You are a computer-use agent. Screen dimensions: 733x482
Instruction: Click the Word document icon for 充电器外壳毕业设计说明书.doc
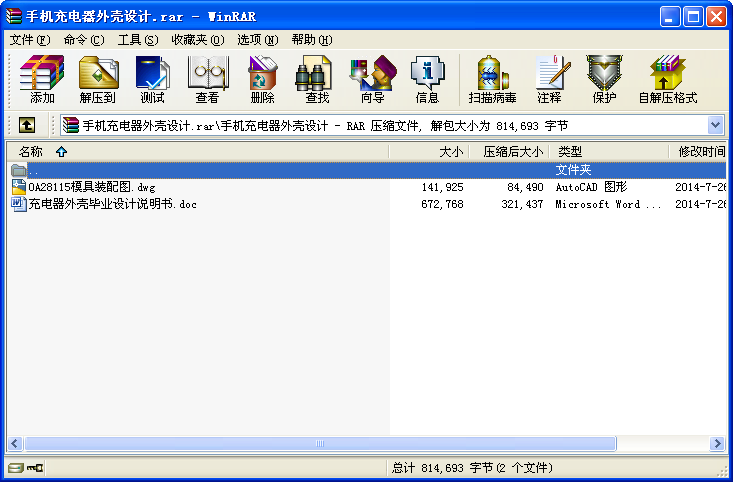pyautogui.click(x=19, y=204)
